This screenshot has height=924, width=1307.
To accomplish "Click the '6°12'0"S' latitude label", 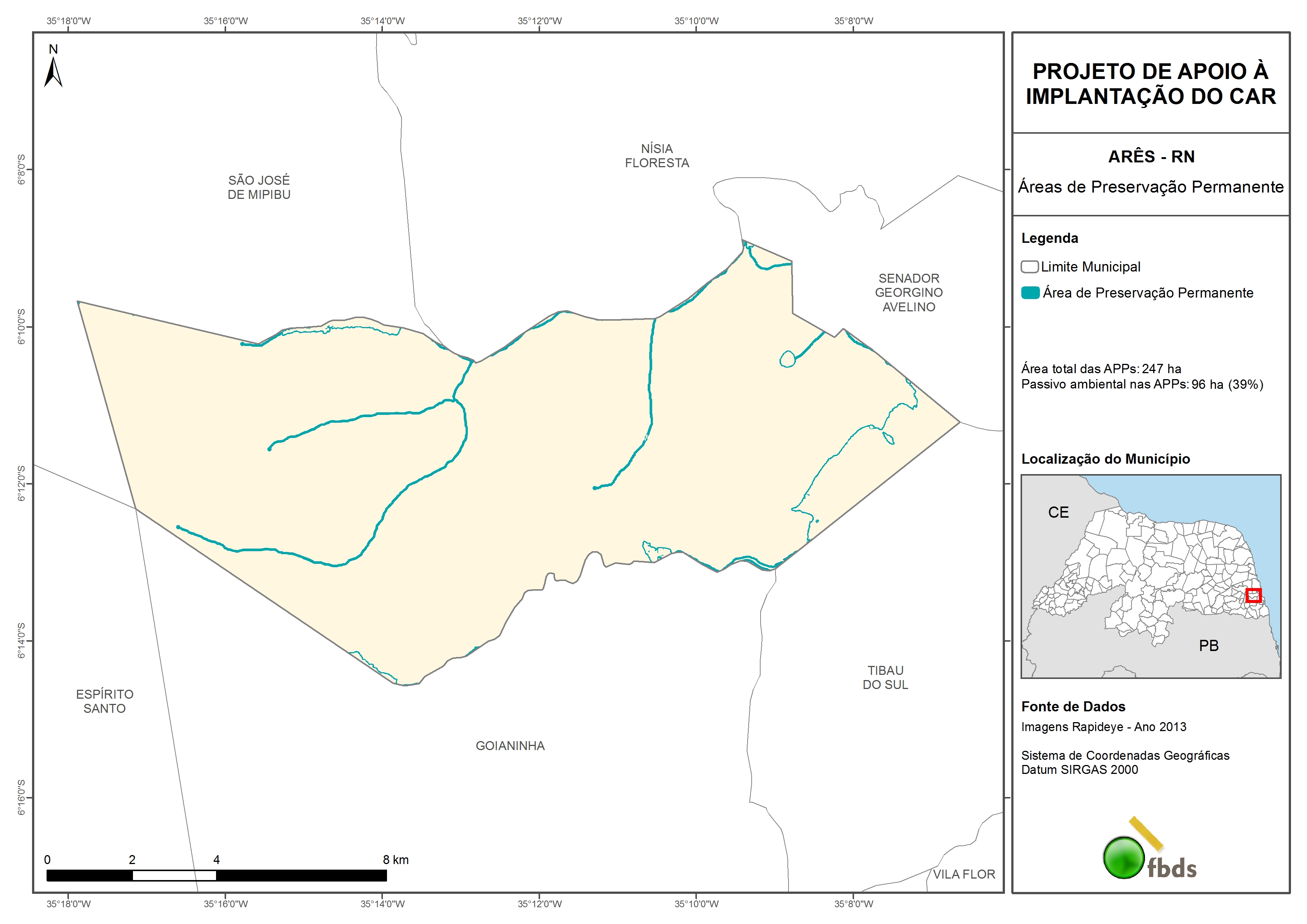I will (22, 484).
